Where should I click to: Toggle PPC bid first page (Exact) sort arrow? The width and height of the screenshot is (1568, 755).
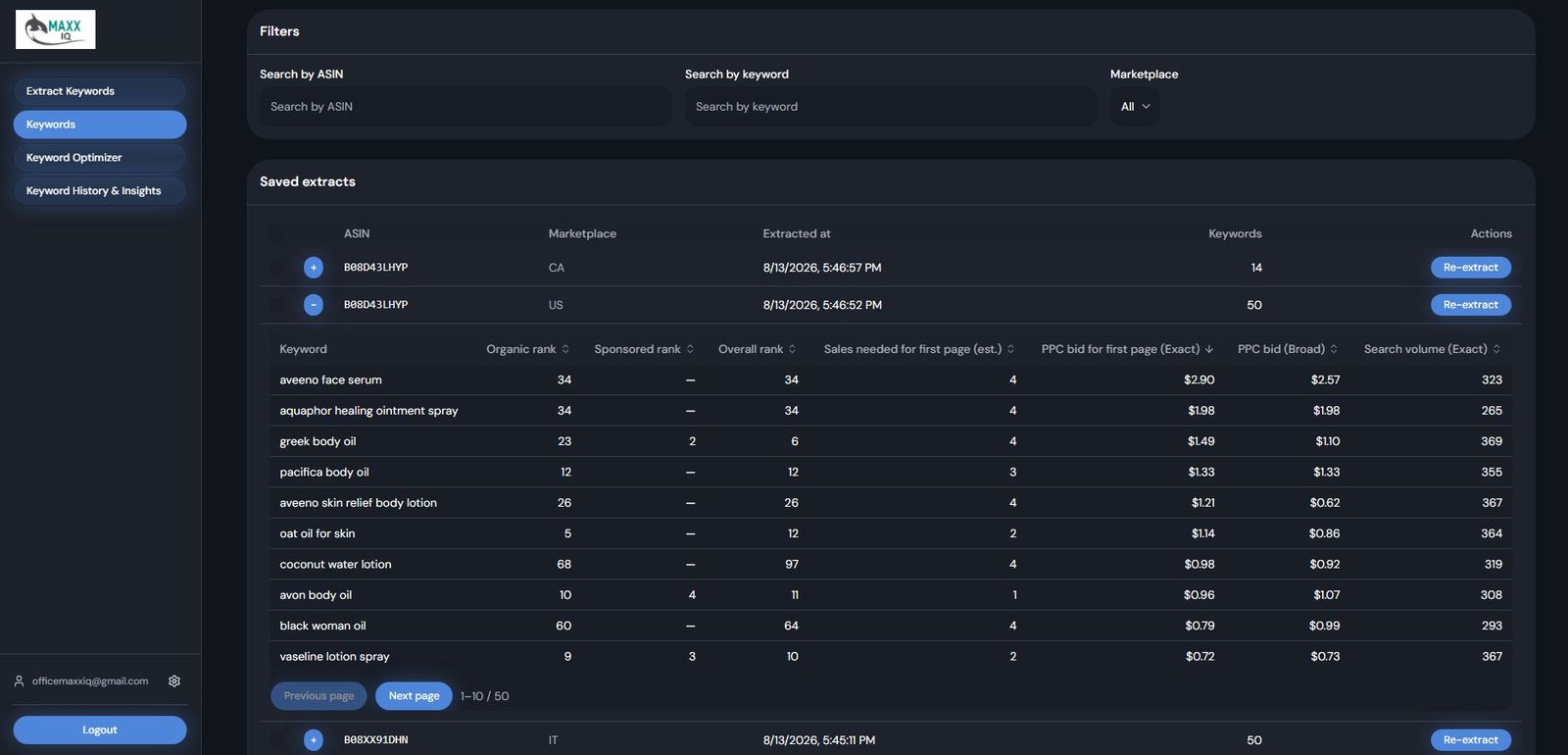(1209, 349)
